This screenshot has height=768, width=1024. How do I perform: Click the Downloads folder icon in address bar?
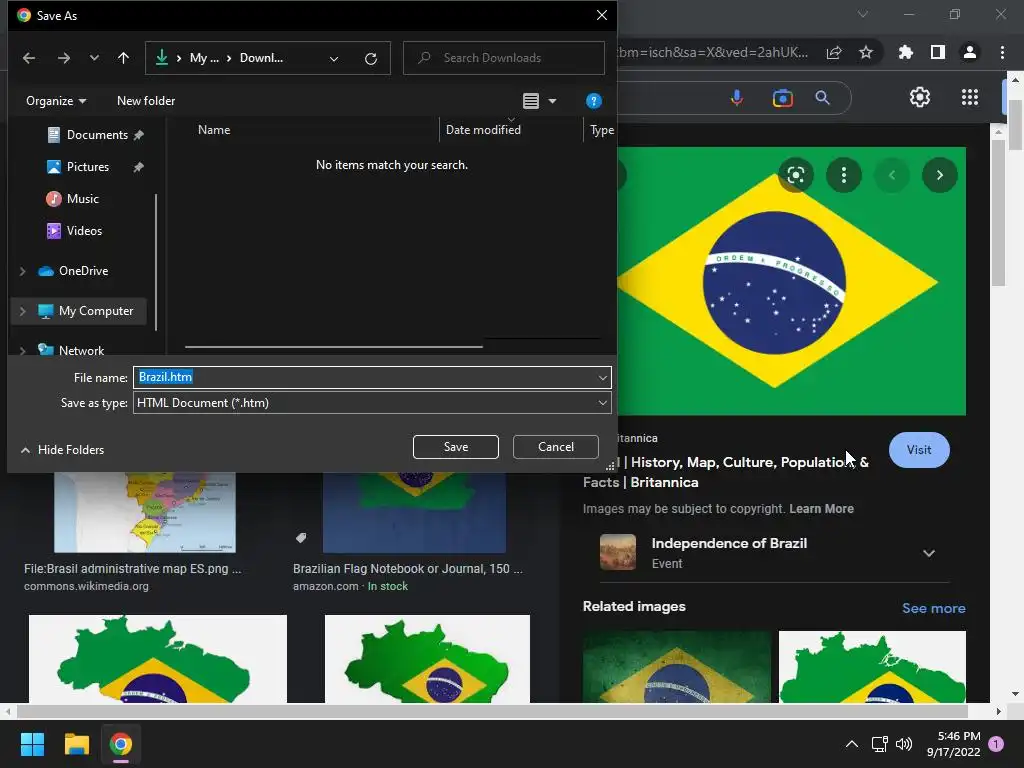click(x=161, y=58)
